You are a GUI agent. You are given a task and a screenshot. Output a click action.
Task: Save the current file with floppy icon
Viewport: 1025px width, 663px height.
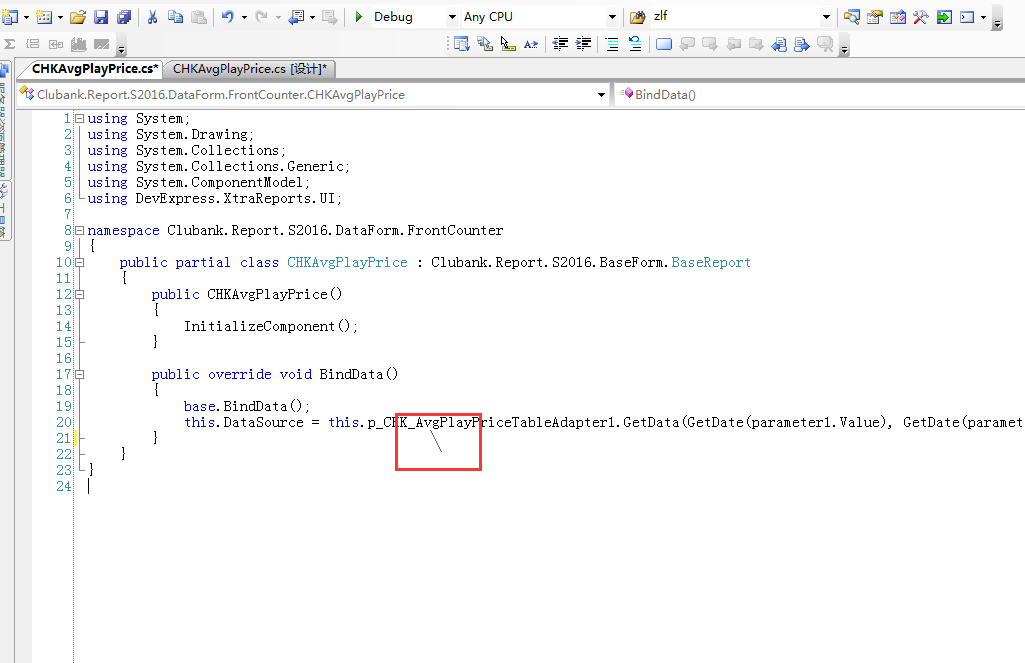click(101, 17)
